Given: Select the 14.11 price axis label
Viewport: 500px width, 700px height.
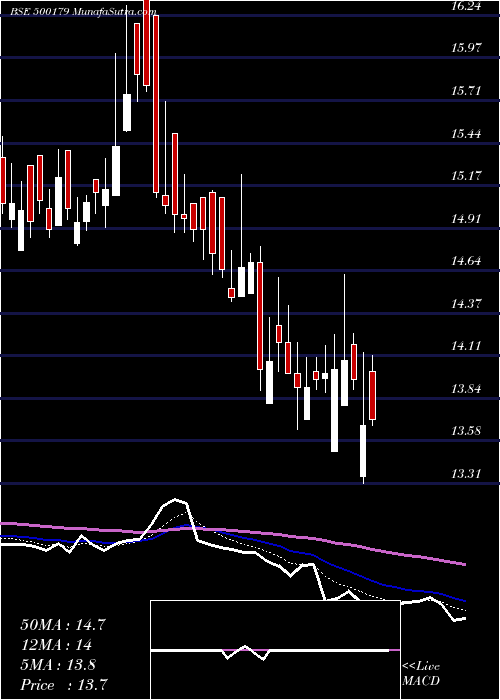Looking at the screenshot, I should pos(466,346).
